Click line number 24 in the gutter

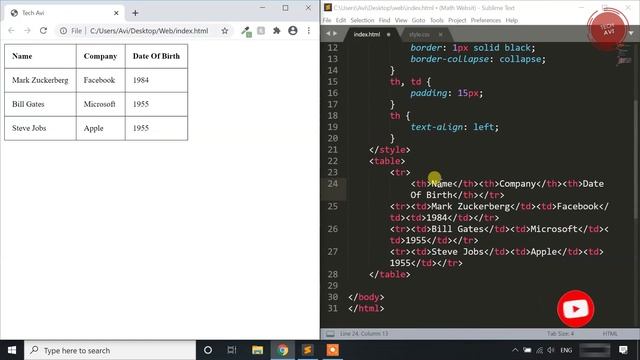pyautogui.click(x=333, y=184)
